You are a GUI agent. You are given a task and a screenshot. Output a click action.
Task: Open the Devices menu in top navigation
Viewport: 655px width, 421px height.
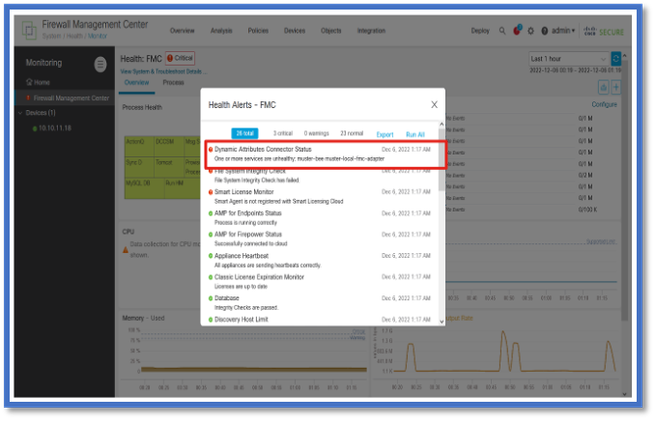pos(294,31)
